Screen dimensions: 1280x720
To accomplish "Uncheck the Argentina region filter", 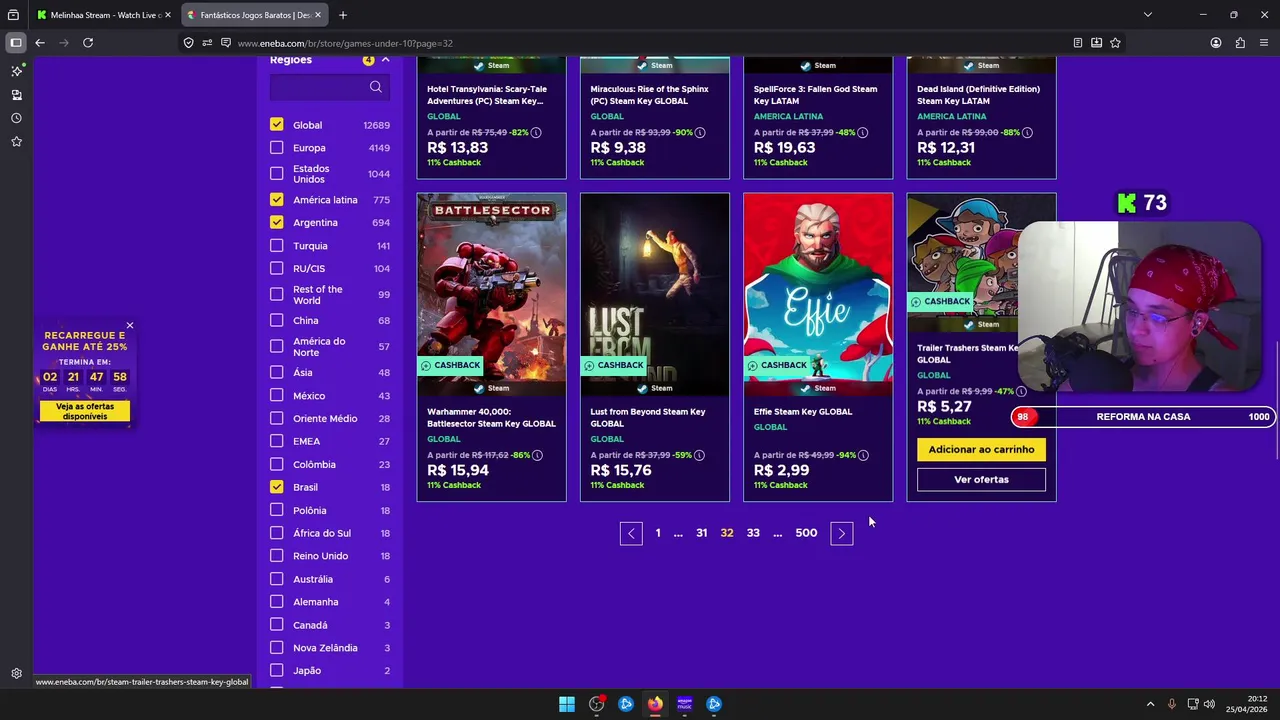I will pos(276,223).
